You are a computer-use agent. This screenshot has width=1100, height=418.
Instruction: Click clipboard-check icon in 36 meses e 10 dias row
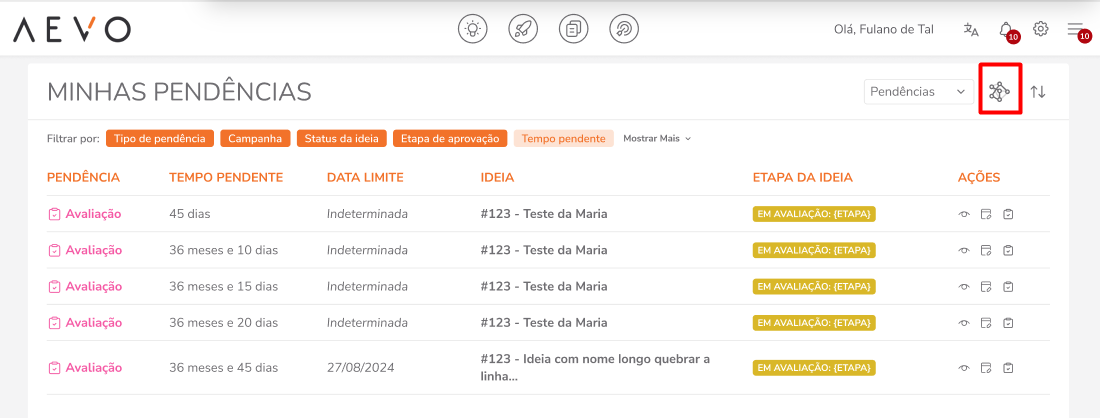click(x=1008, y=250)
